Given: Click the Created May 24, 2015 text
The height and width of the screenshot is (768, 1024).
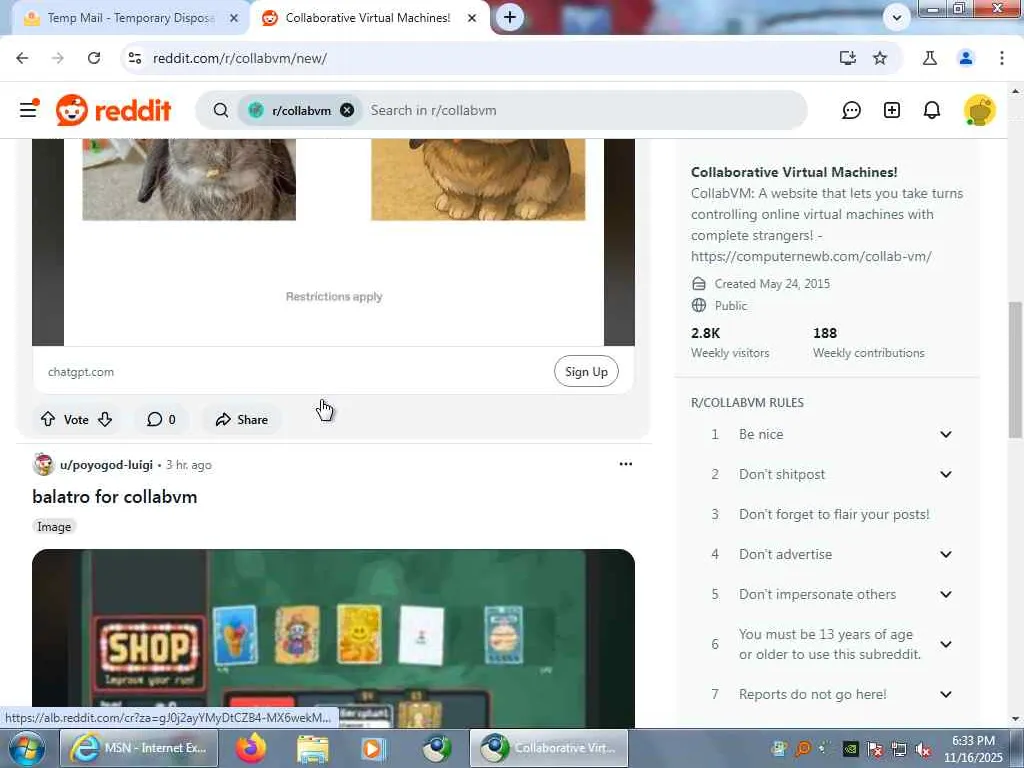Looking at the screenshot, I should tap(772, 283).
